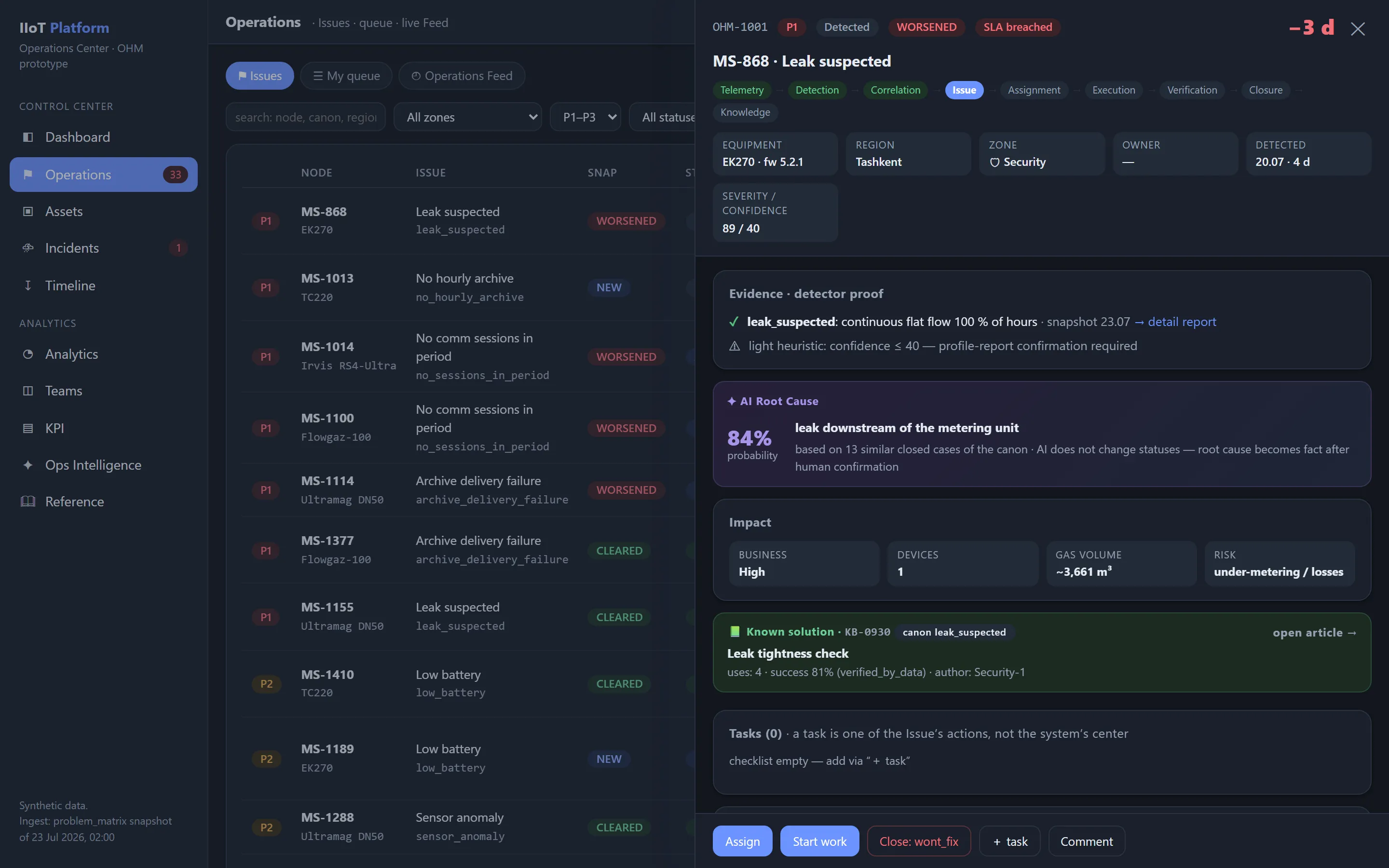The height and width of the screenshot is (868, 1389).
Task: Click the Dashboard sidebar icon
Action: click(x=27, y=137)
